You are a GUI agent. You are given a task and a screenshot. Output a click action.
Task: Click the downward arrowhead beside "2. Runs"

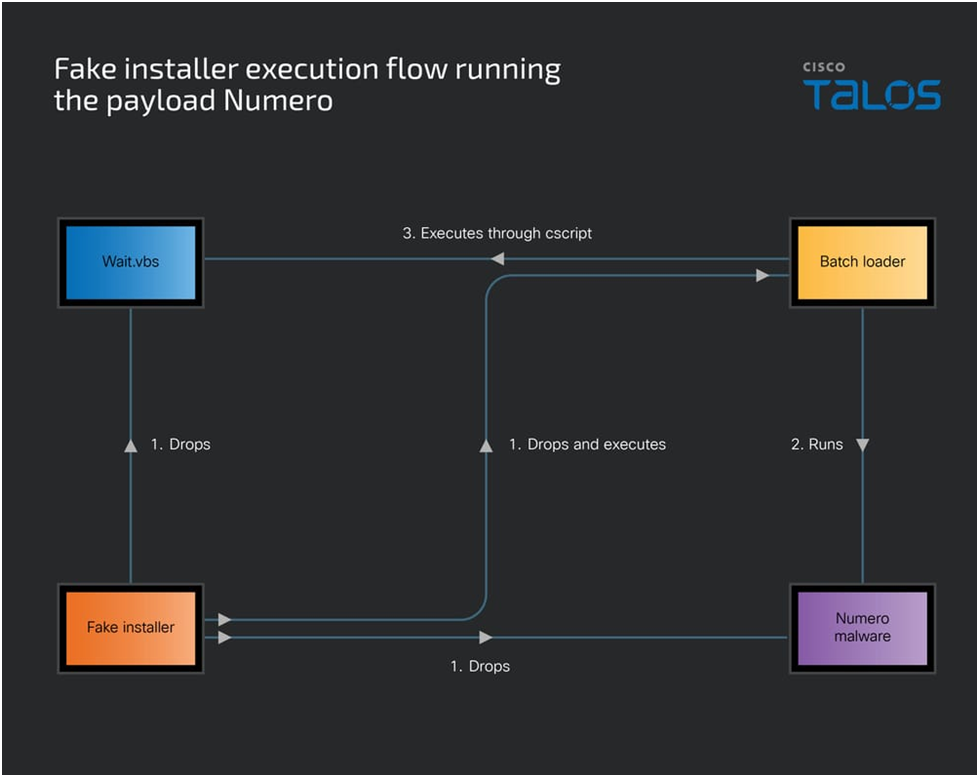click(x=863, y=445)
